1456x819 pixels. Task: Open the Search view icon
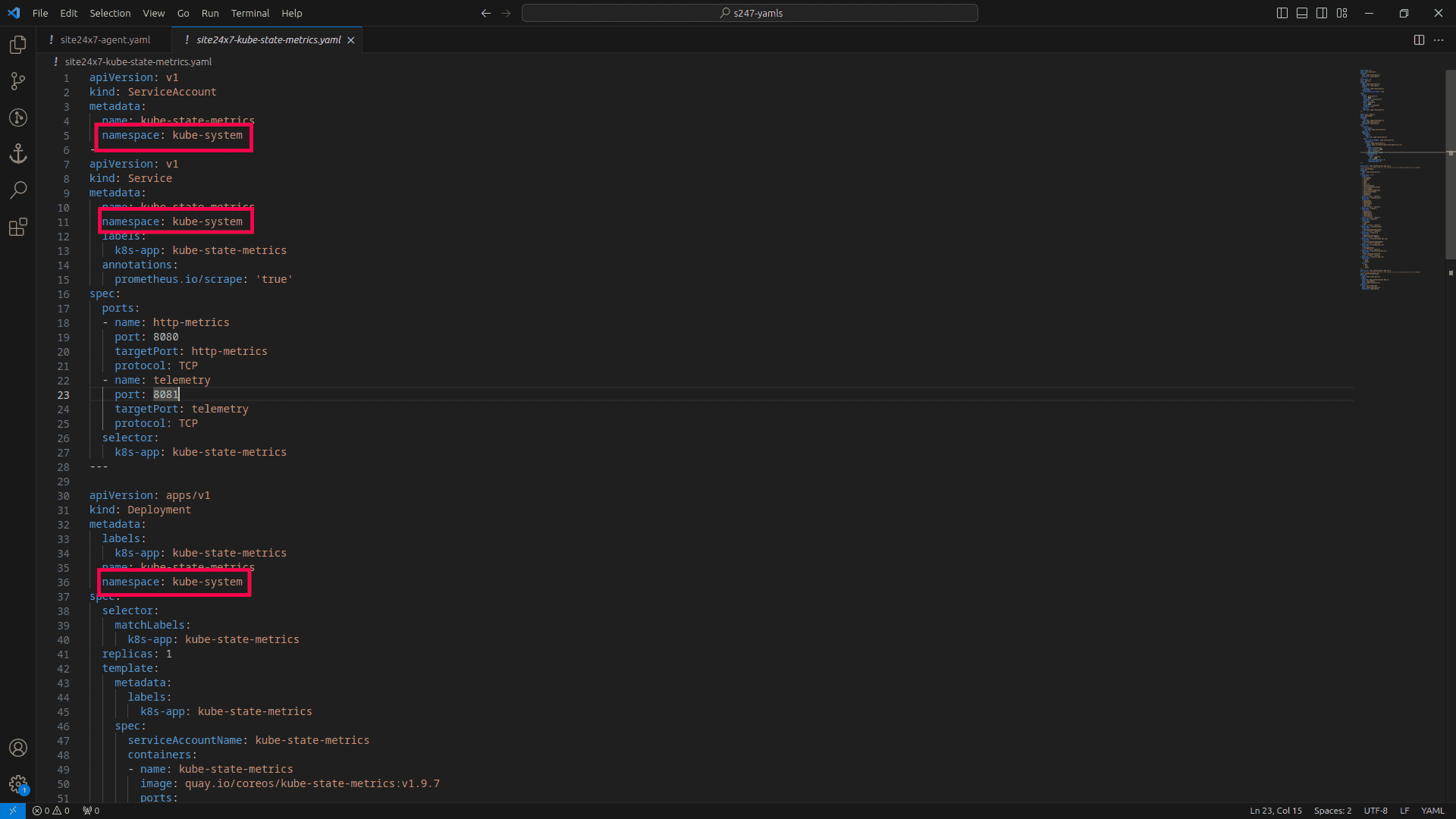(x=18, y=190)
